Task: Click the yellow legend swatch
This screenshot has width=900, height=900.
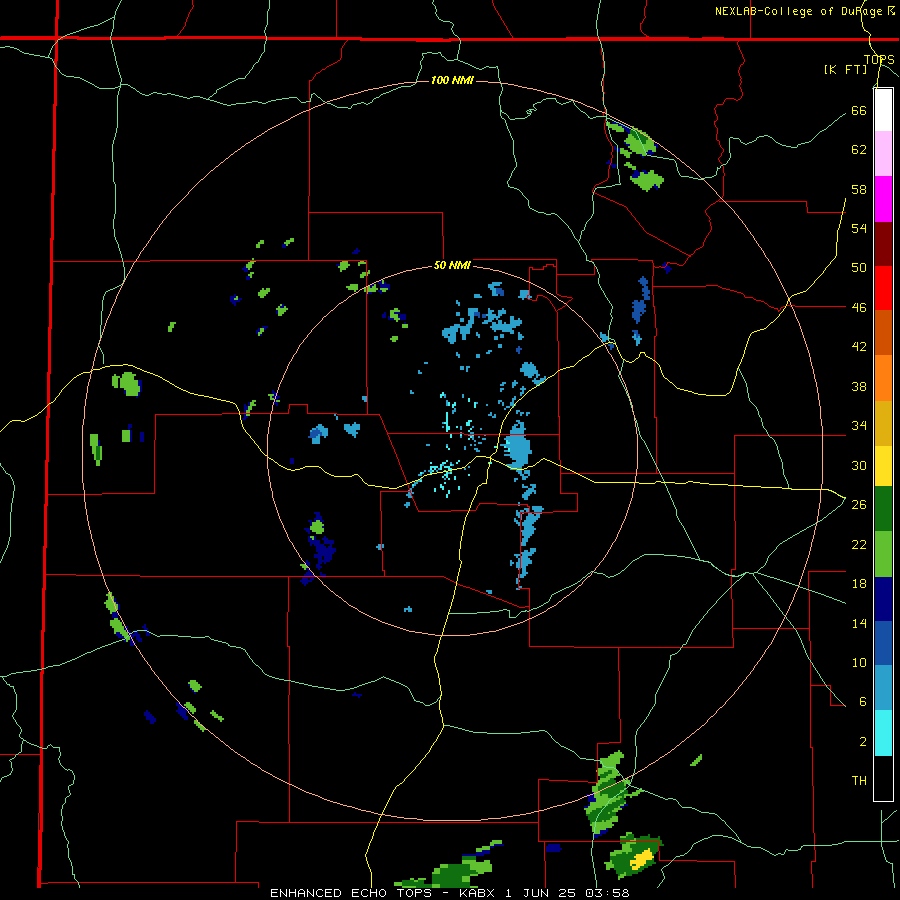Action: (x=883, y=465)
